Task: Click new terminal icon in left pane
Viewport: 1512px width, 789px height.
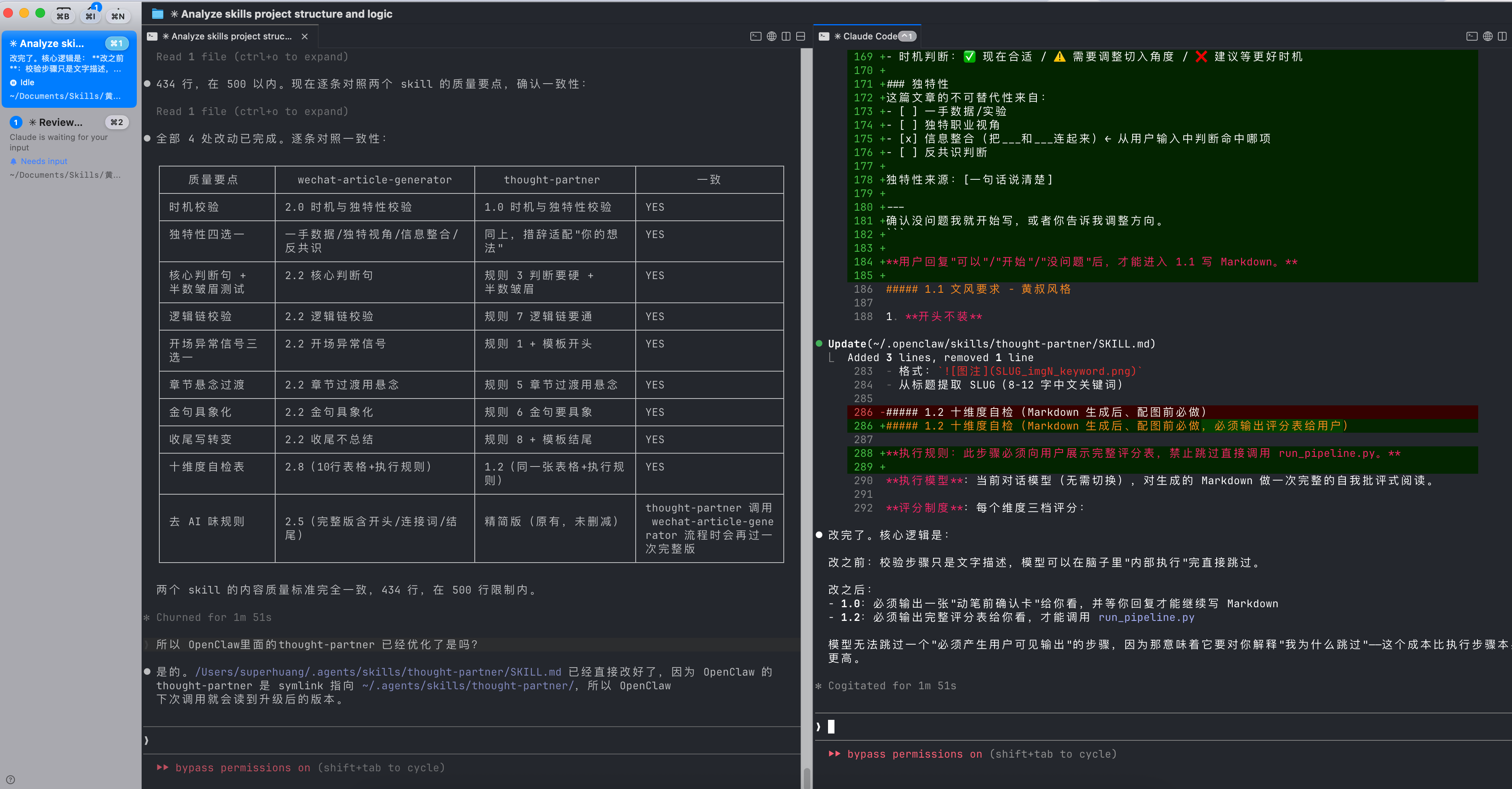Action: click(756, 36)
